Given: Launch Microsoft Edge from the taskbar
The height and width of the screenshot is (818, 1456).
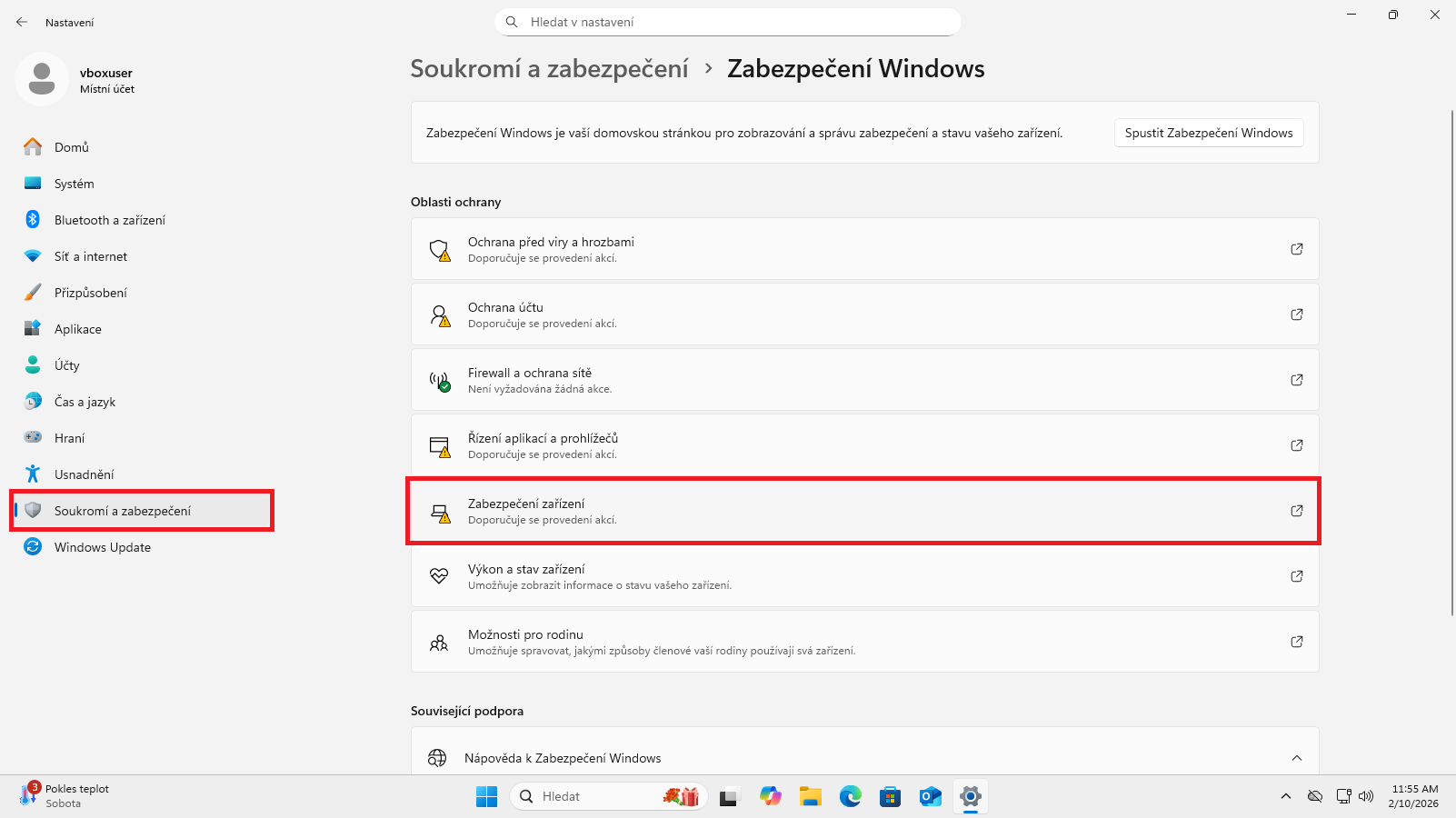Looking at the screenshot, I should pyautogui.click(x=850, y=796).
